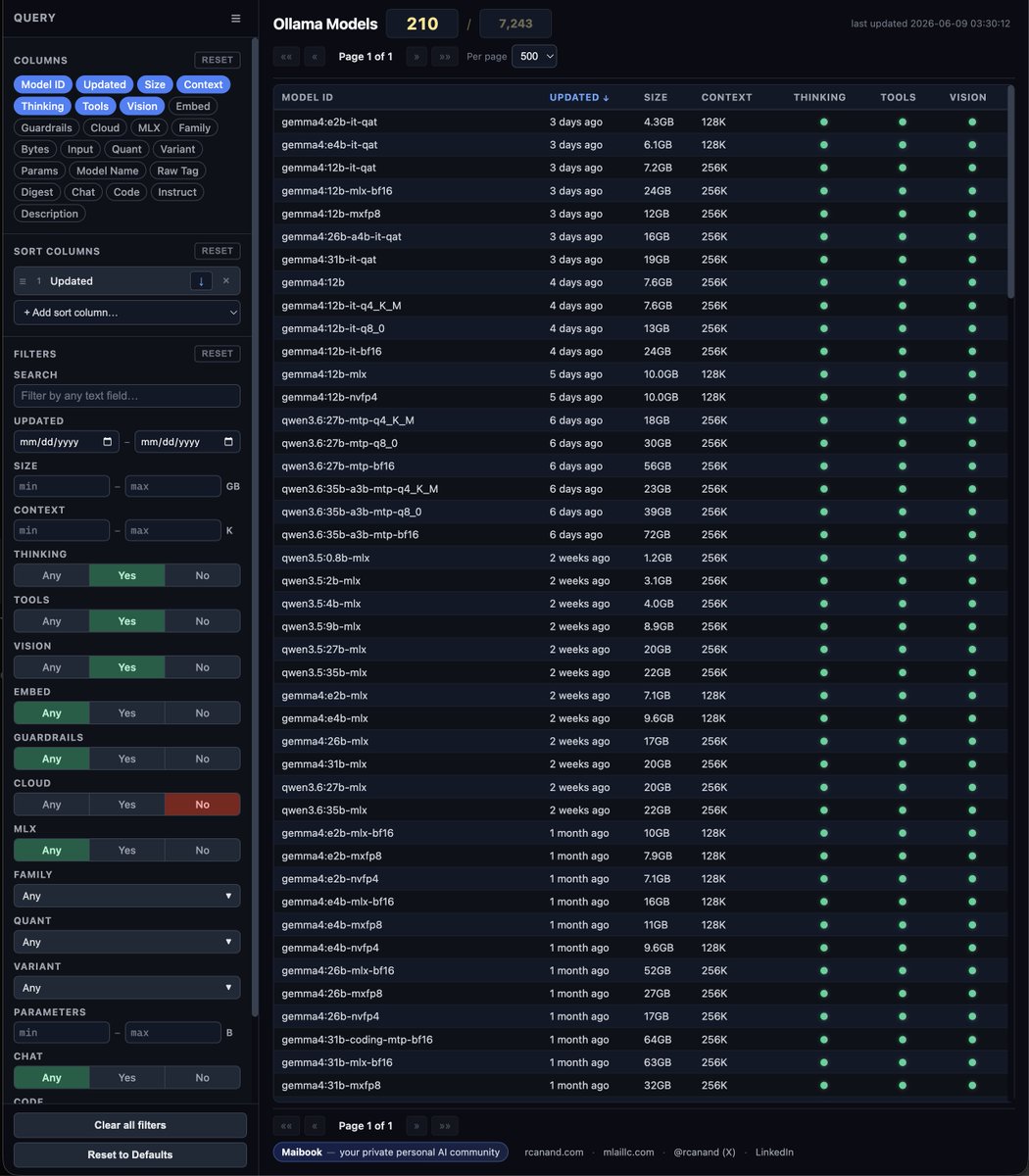Viewport: 1029px width, 1176px height.
Task: Set Vision filter to Any
Action: (52, 667)
